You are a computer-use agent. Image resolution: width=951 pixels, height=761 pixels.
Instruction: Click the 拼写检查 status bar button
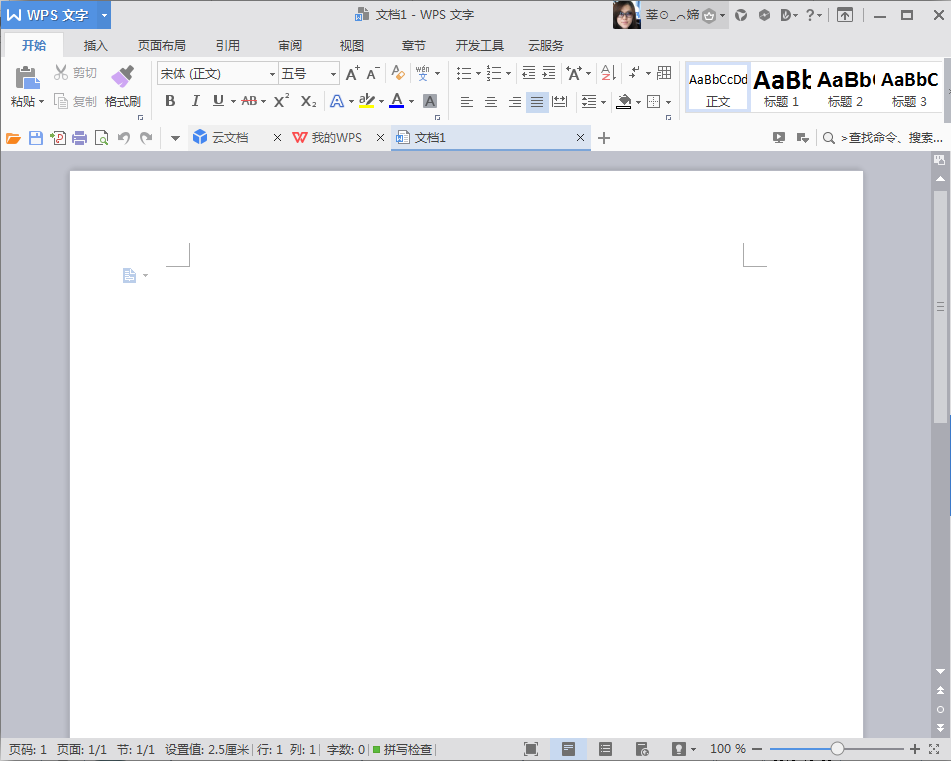403,749
